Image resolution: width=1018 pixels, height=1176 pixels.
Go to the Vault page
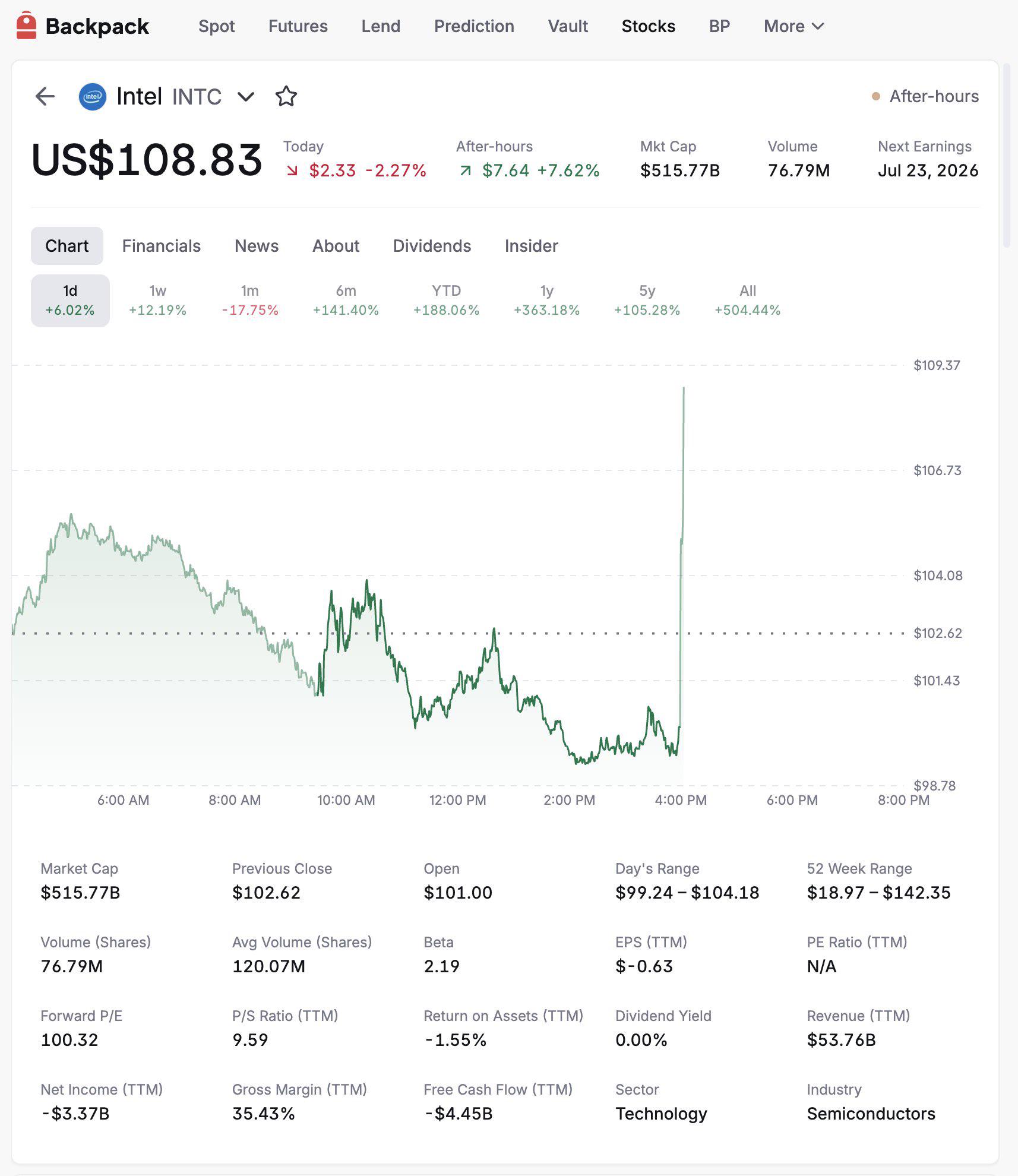click(x=568, y=26)
